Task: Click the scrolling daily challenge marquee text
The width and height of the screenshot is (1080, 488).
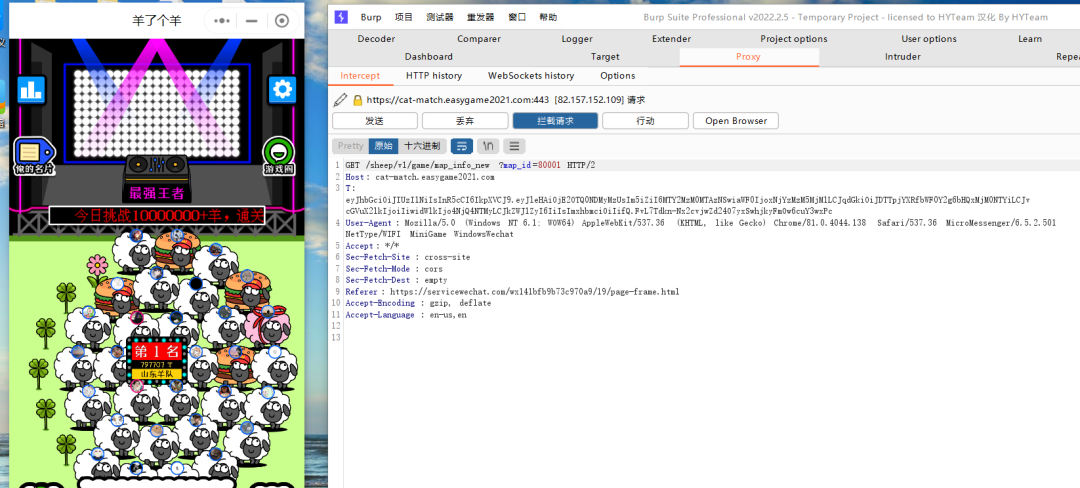Action: click(x=157, y=216)
